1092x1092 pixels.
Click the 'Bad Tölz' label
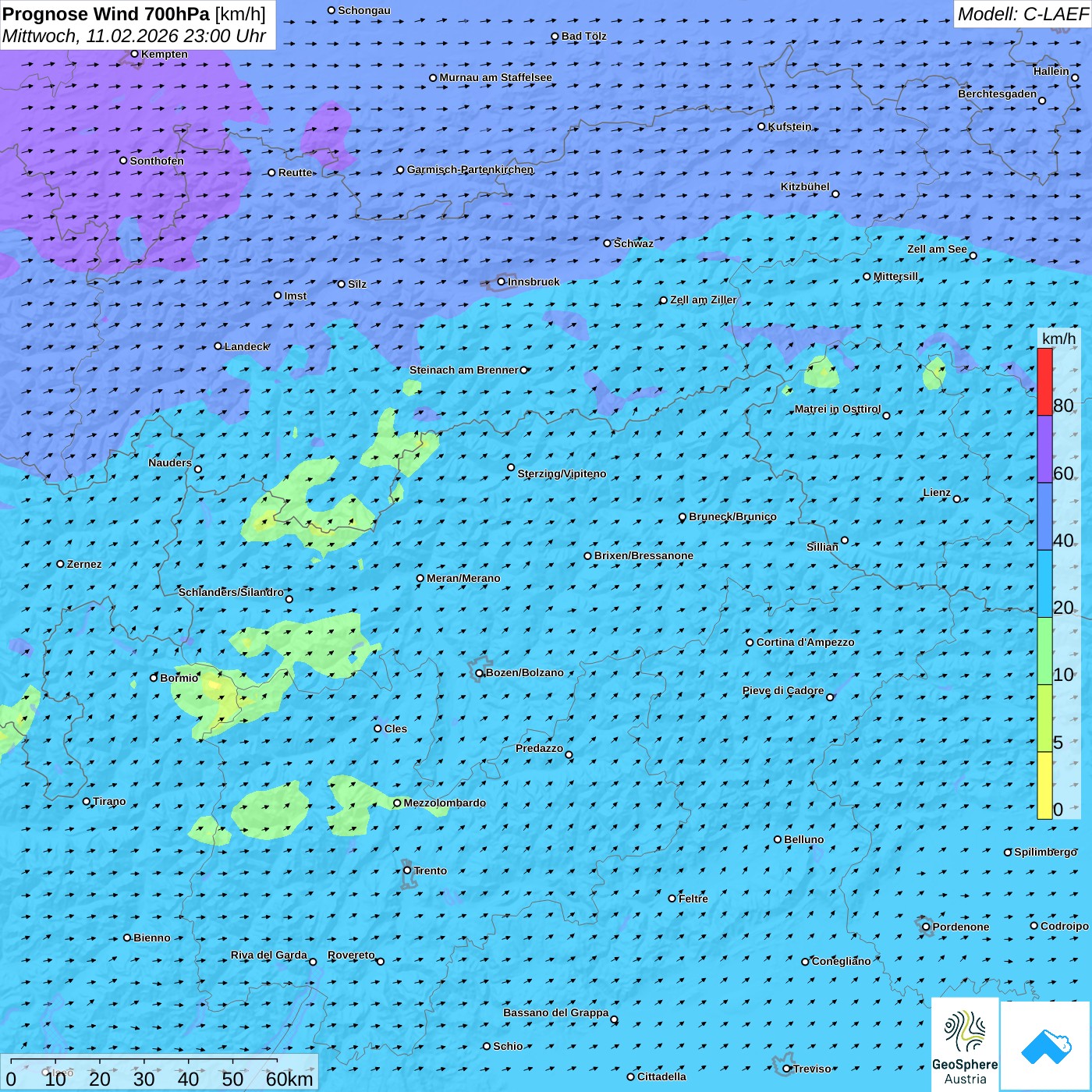[x=584, y=36]
